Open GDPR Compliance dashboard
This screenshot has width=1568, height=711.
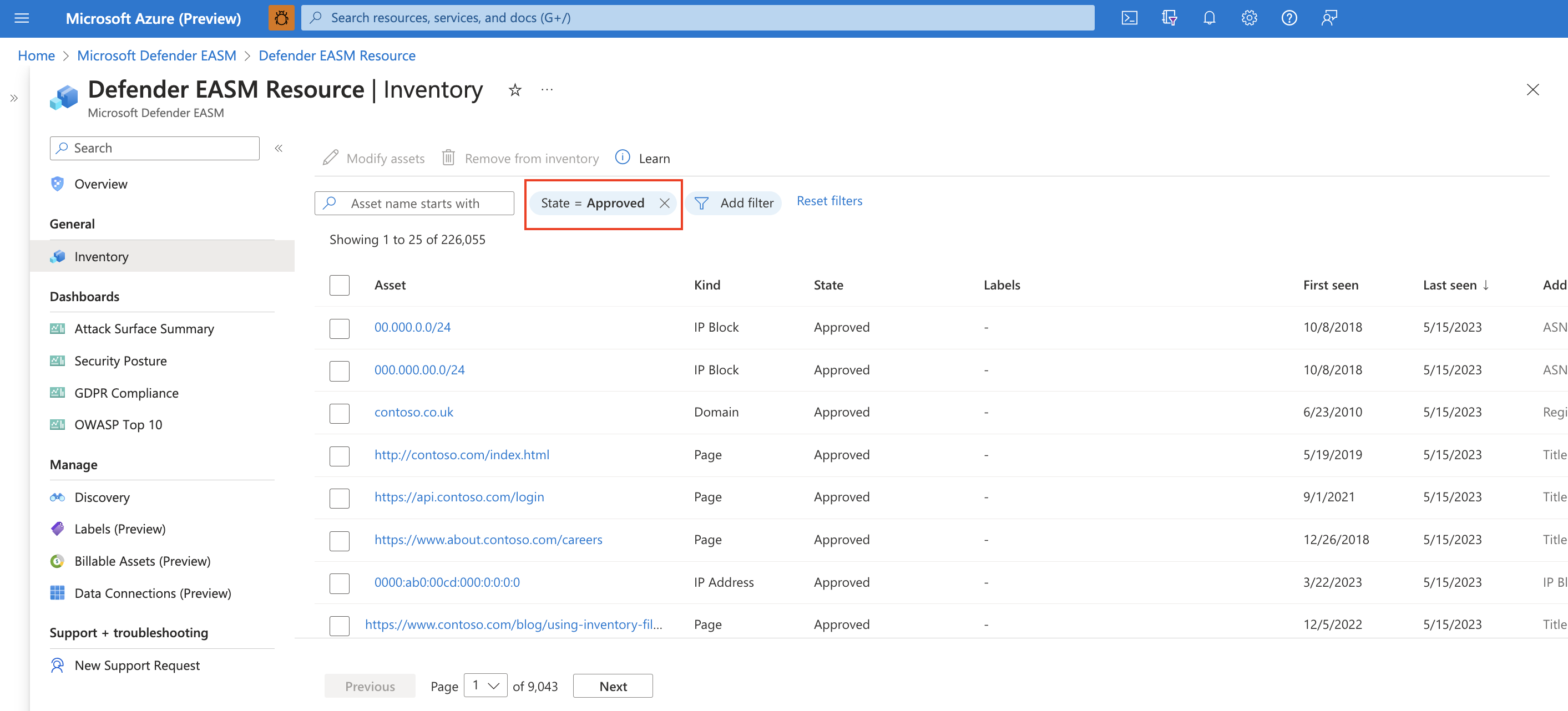point(126,392)
